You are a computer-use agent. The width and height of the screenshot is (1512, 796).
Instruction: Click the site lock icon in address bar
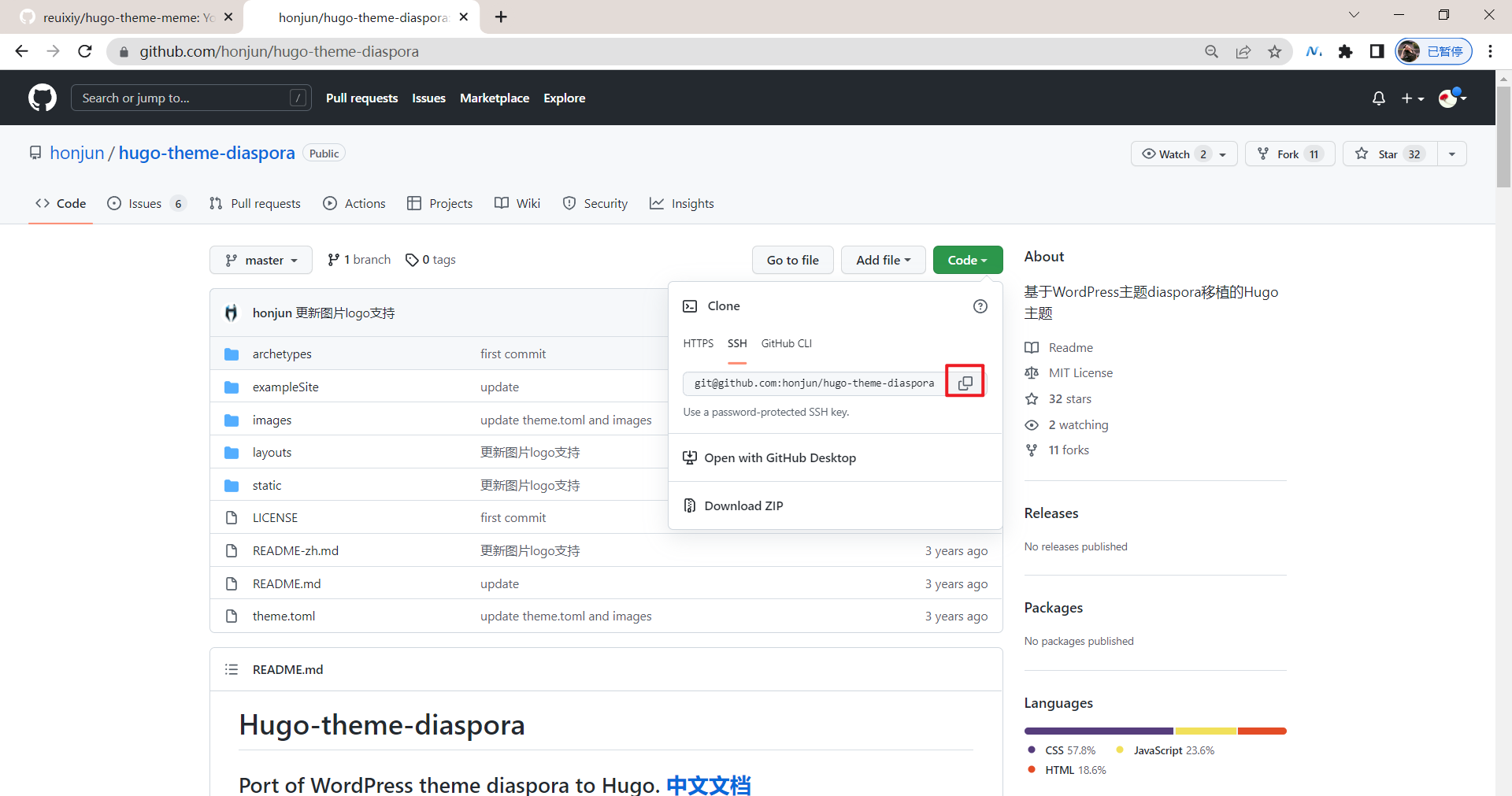(x=124, y=51)
